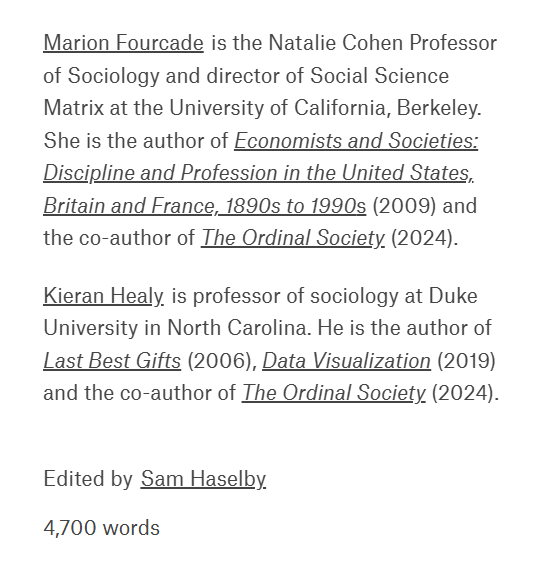The height and width of the screenshot is (570, 539).
Task: Click the 'California, Berkeley' text
Action: [387, 108]
